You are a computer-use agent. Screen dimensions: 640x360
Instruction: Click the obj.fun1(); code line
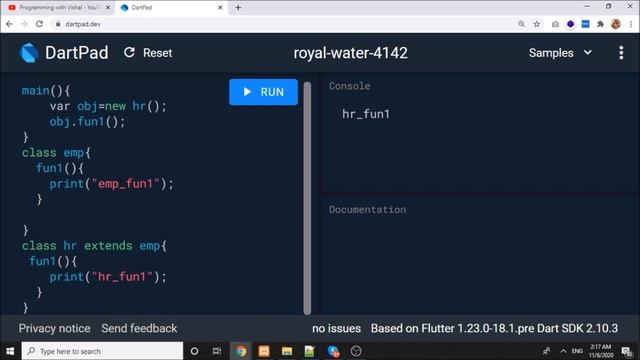point(87,122)
